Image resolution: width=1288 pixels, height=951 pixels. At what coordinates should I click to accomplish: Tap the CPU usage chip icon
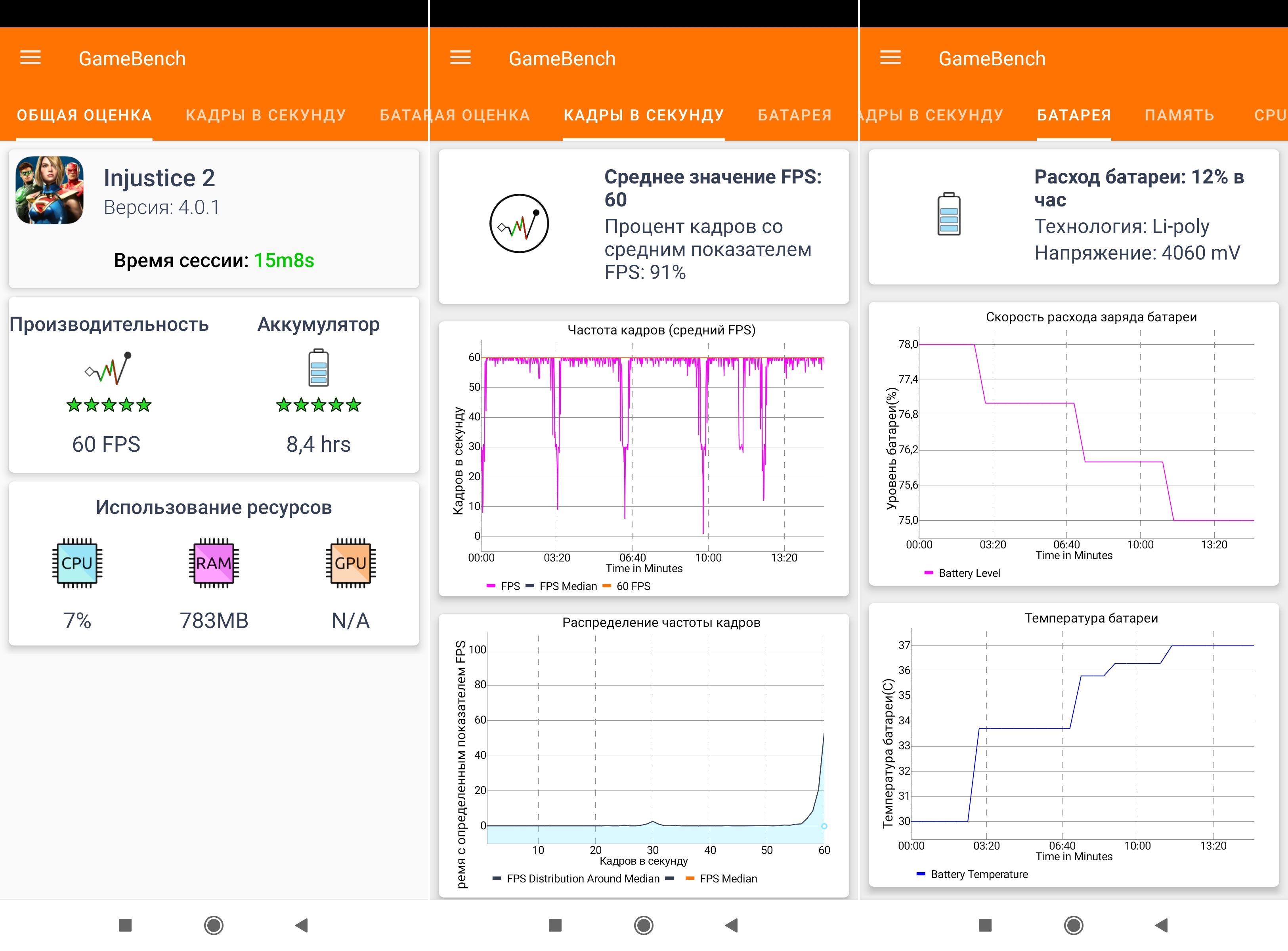(x=77, y=562)
